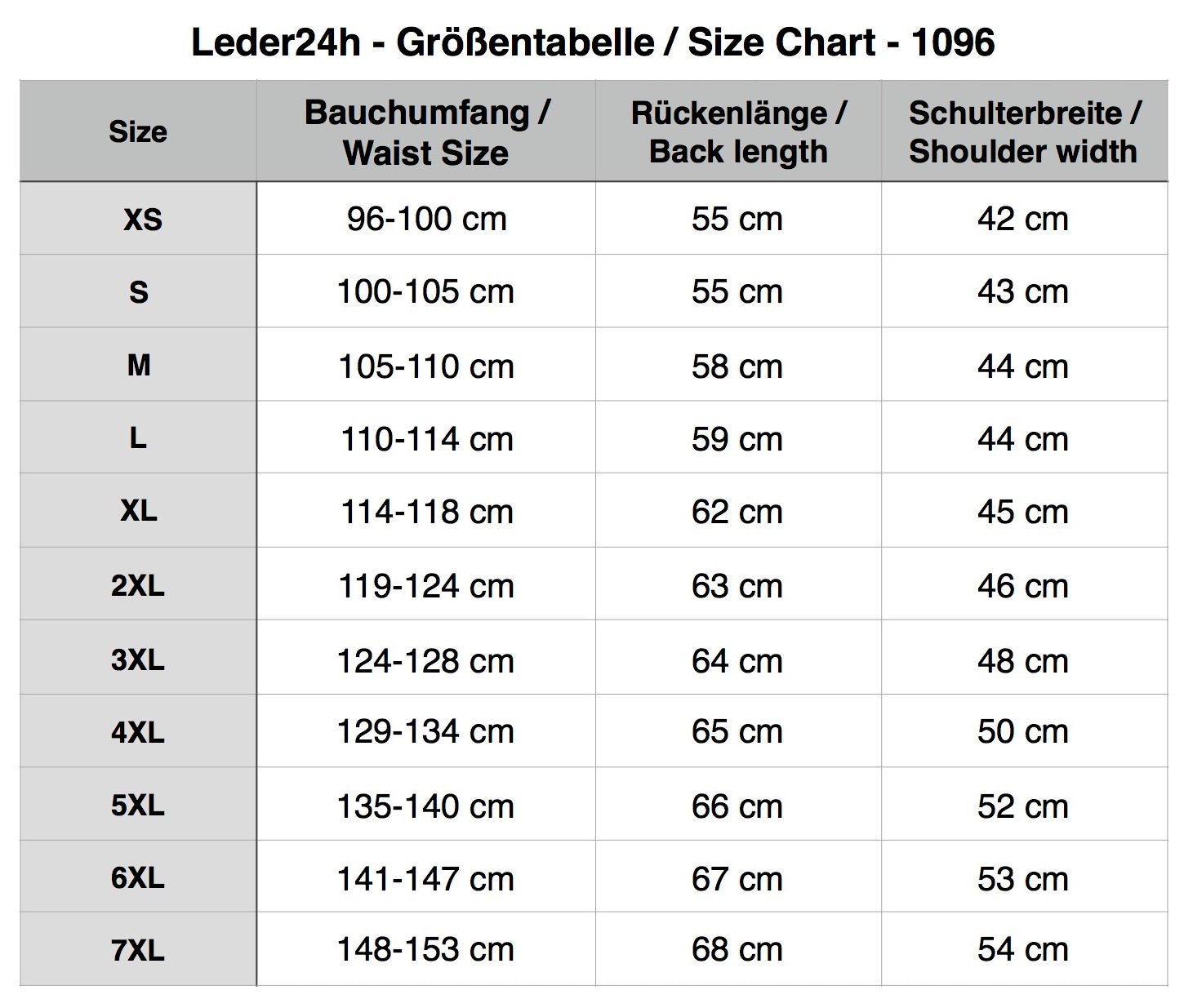Image resolution: width=1184 pixels, height=1008 pixels.
Task: Click 4XL back length 65 cm
Action: pyautogui.click(x=737, y=731)
